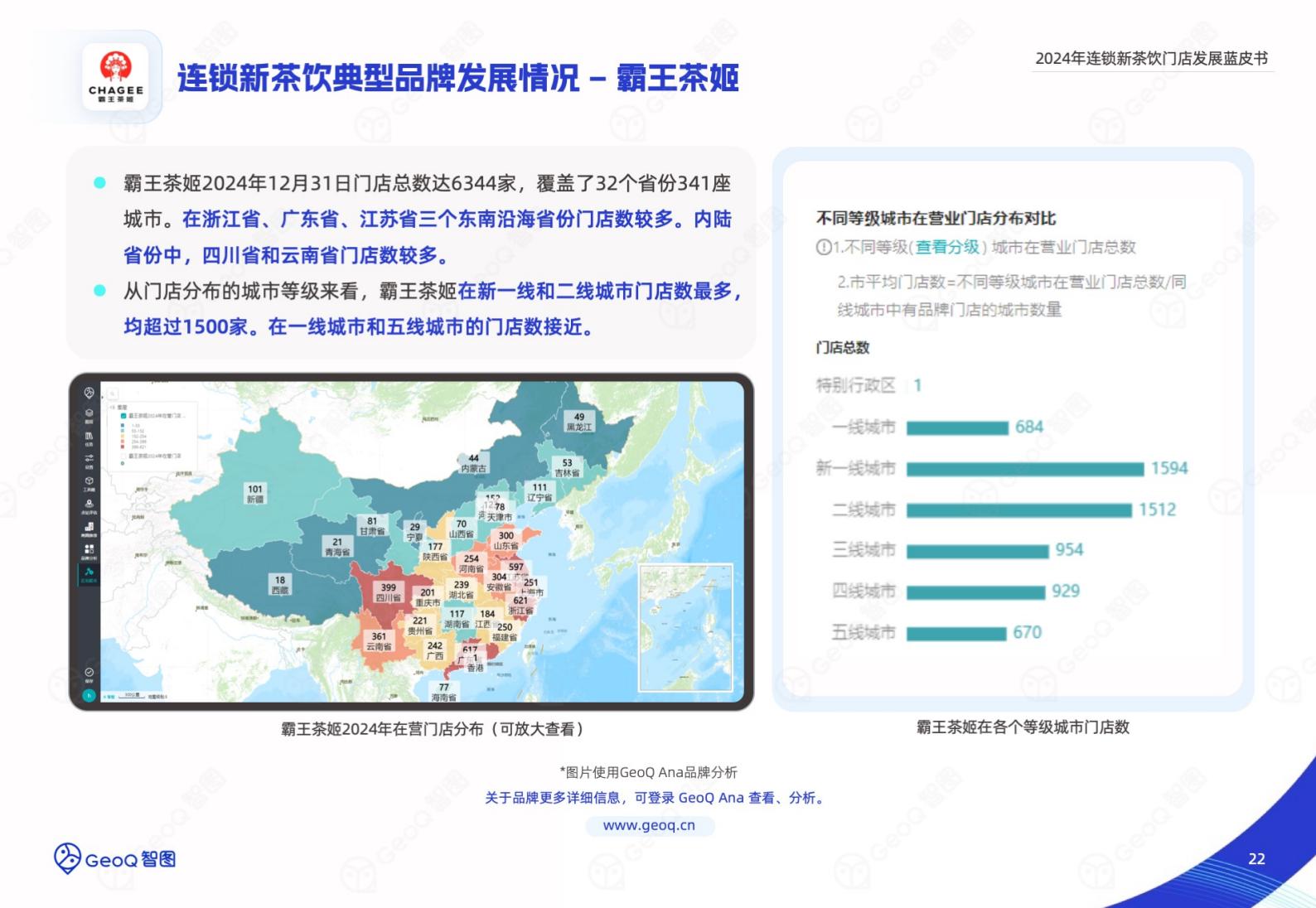Select the 399 四川省 map label
This screenshot has height=908, width=1316.
pyautogui.click(x=388, y=592)
